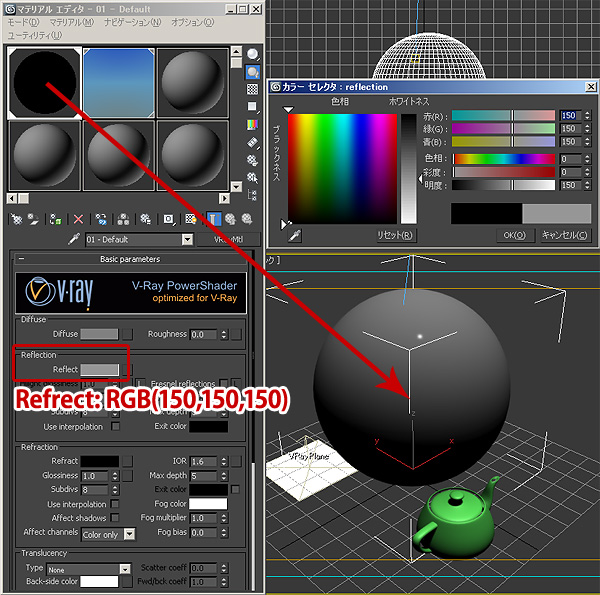600x595 pixels.
Task: Click the vertical whiteness slider bar
Action: point(409,169)
